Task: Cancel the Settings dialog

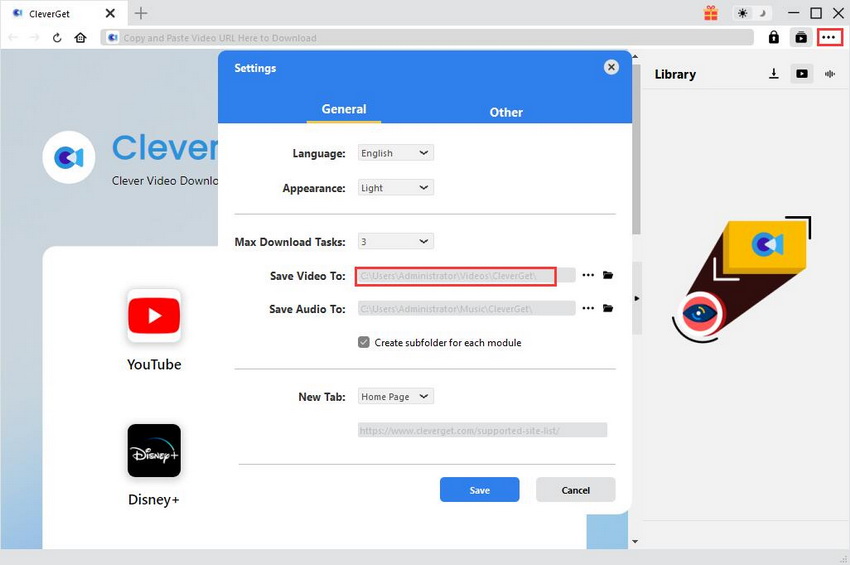Action: click(x=575, y=490)
